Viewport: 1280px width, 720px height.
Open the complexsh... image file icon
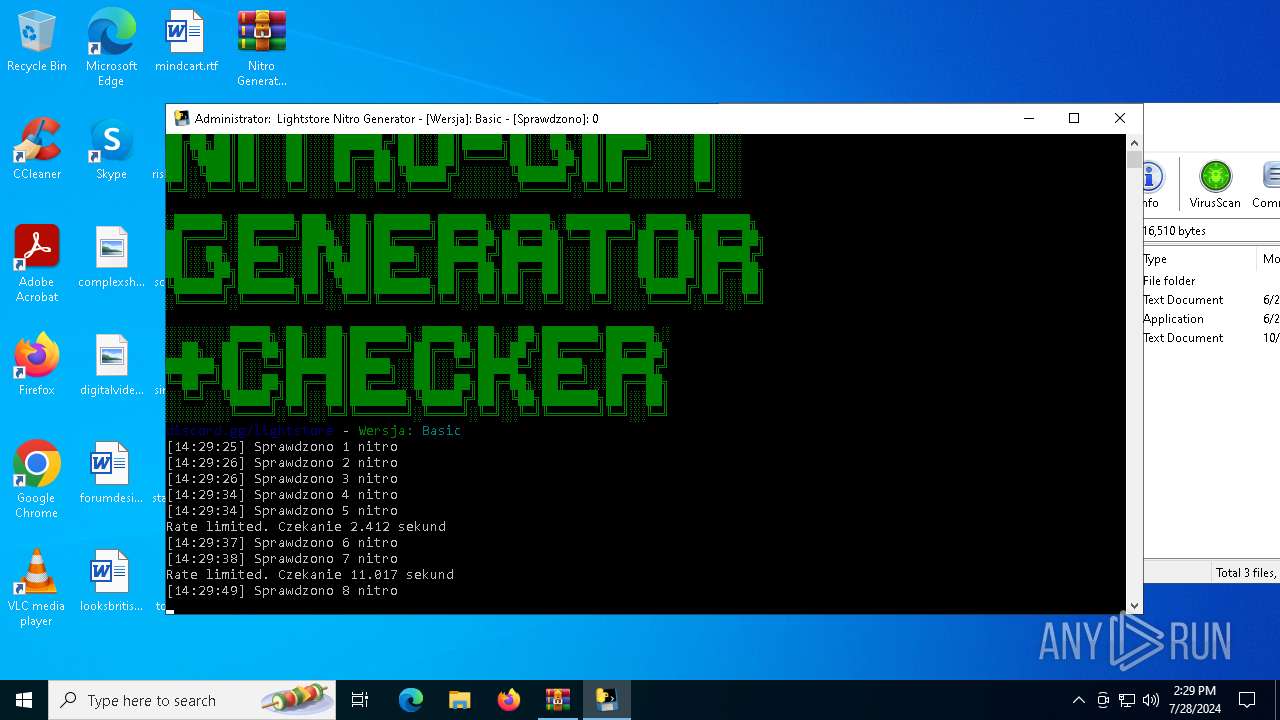[x=111, y=258]
